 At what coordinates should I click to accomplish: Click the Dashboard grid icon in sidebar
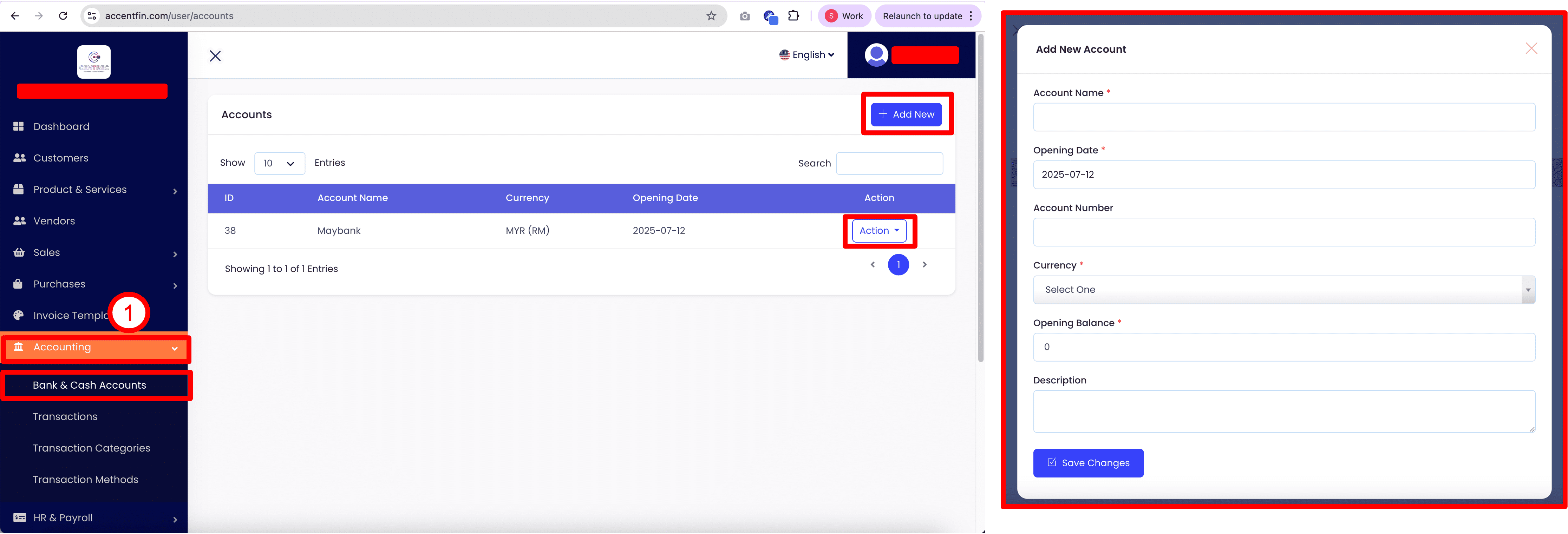click(x=19, y=126)
